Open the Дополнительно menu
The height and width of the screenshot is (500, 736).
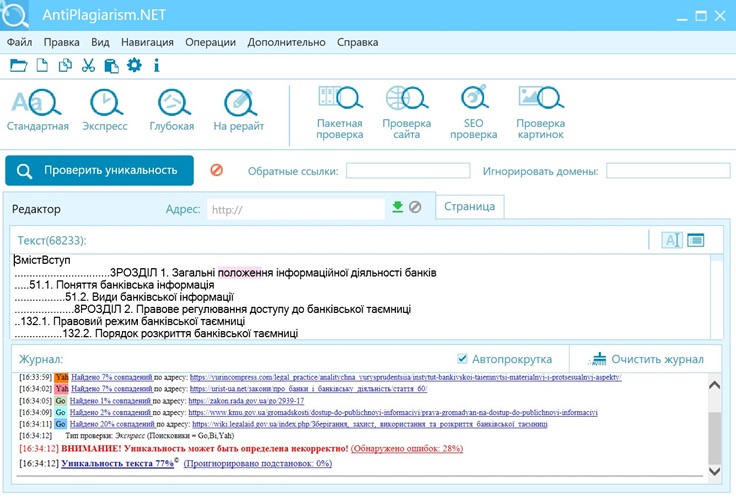click(x=286, y=42)
